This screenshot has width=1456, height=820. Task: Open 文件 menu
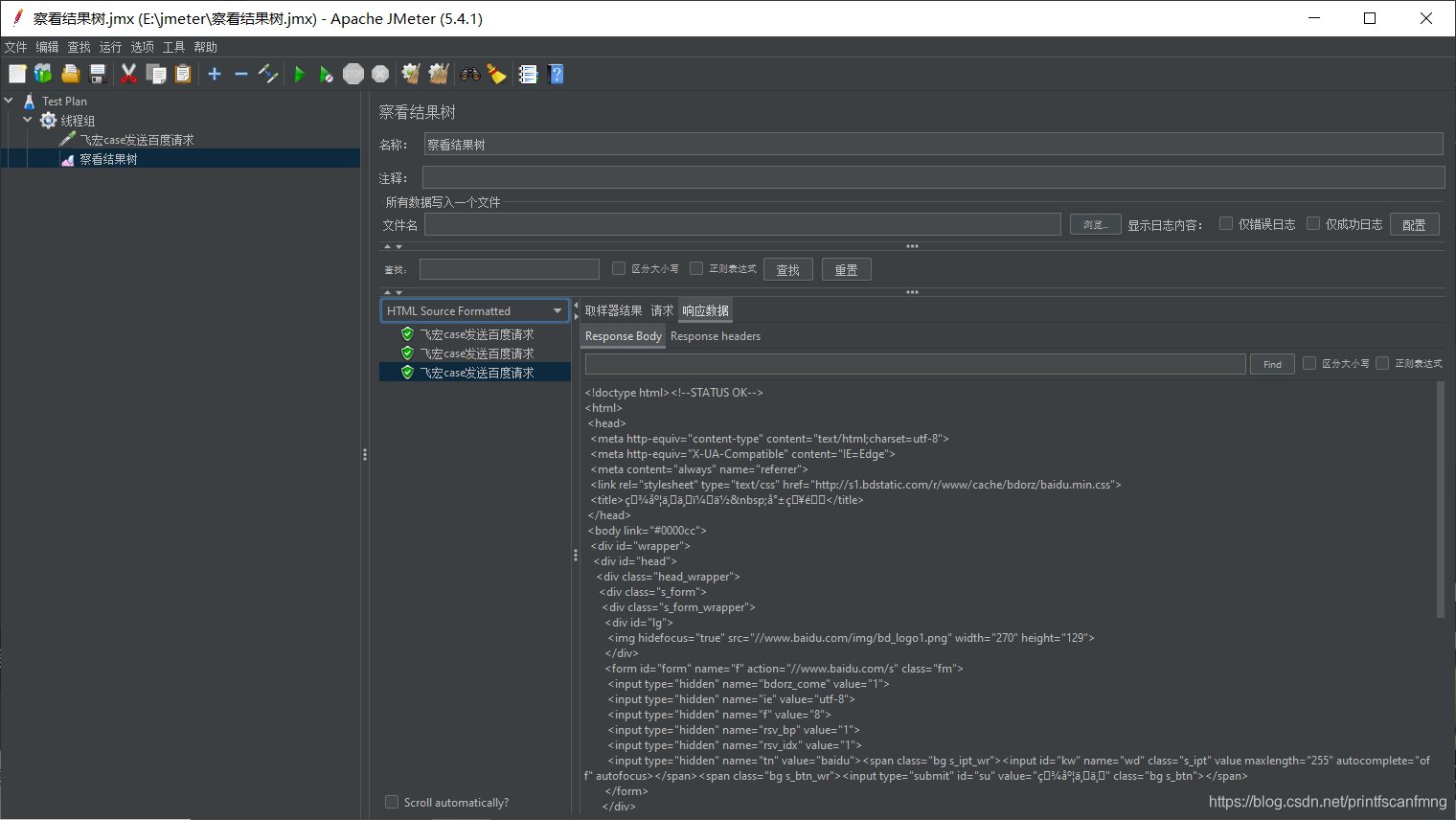point(16,47)
